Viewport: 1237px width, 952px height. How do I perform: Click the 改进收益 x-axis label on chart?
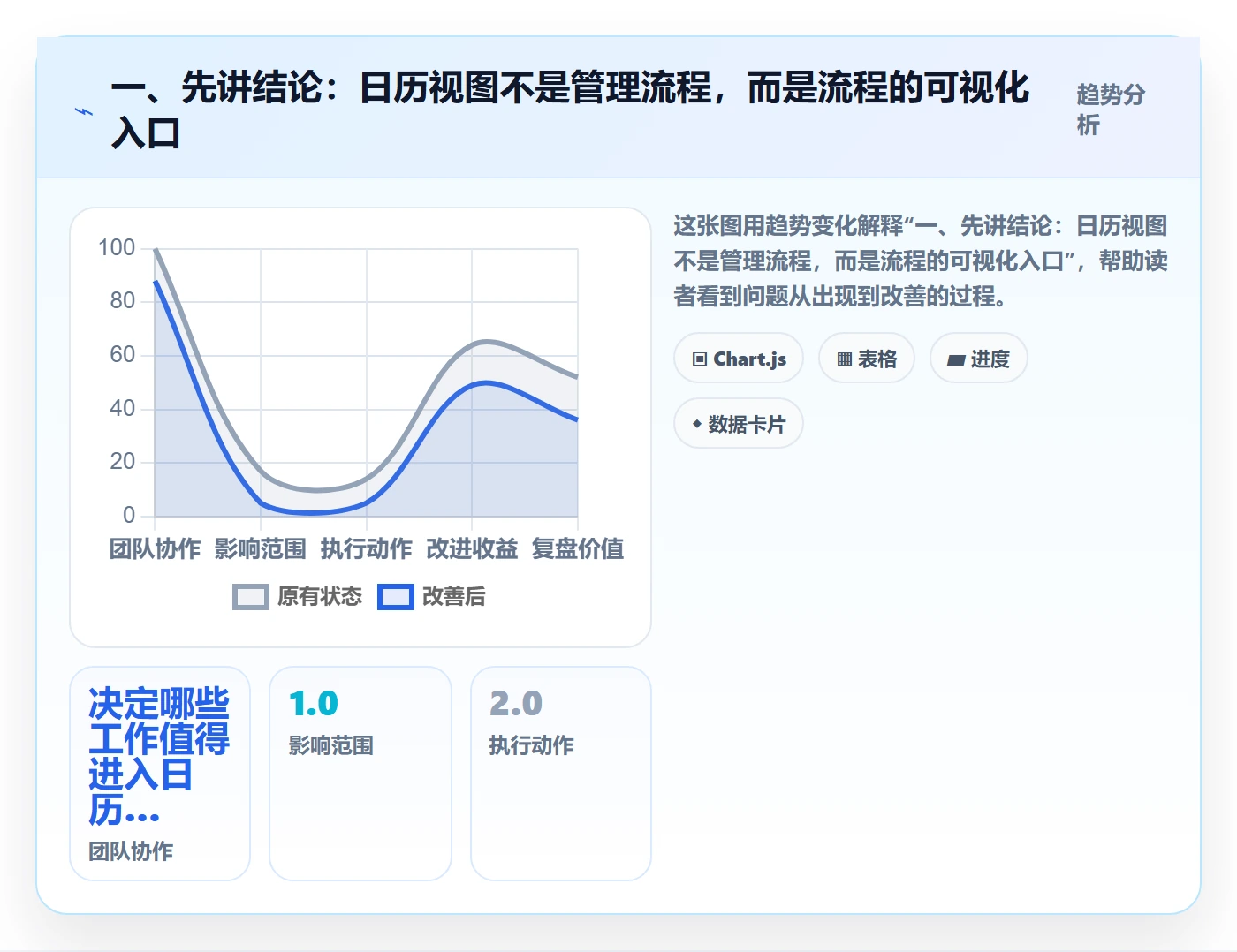click(x=473, y=548)
